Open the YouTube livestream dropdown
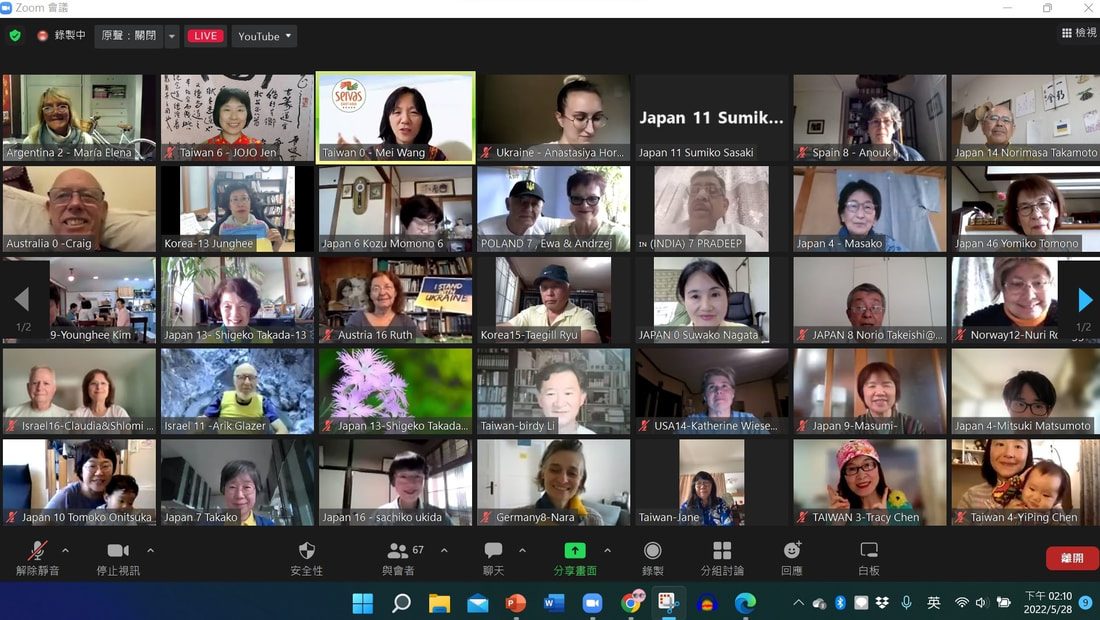The height and width of the screenshot is (620, 1100). (264, 36)
